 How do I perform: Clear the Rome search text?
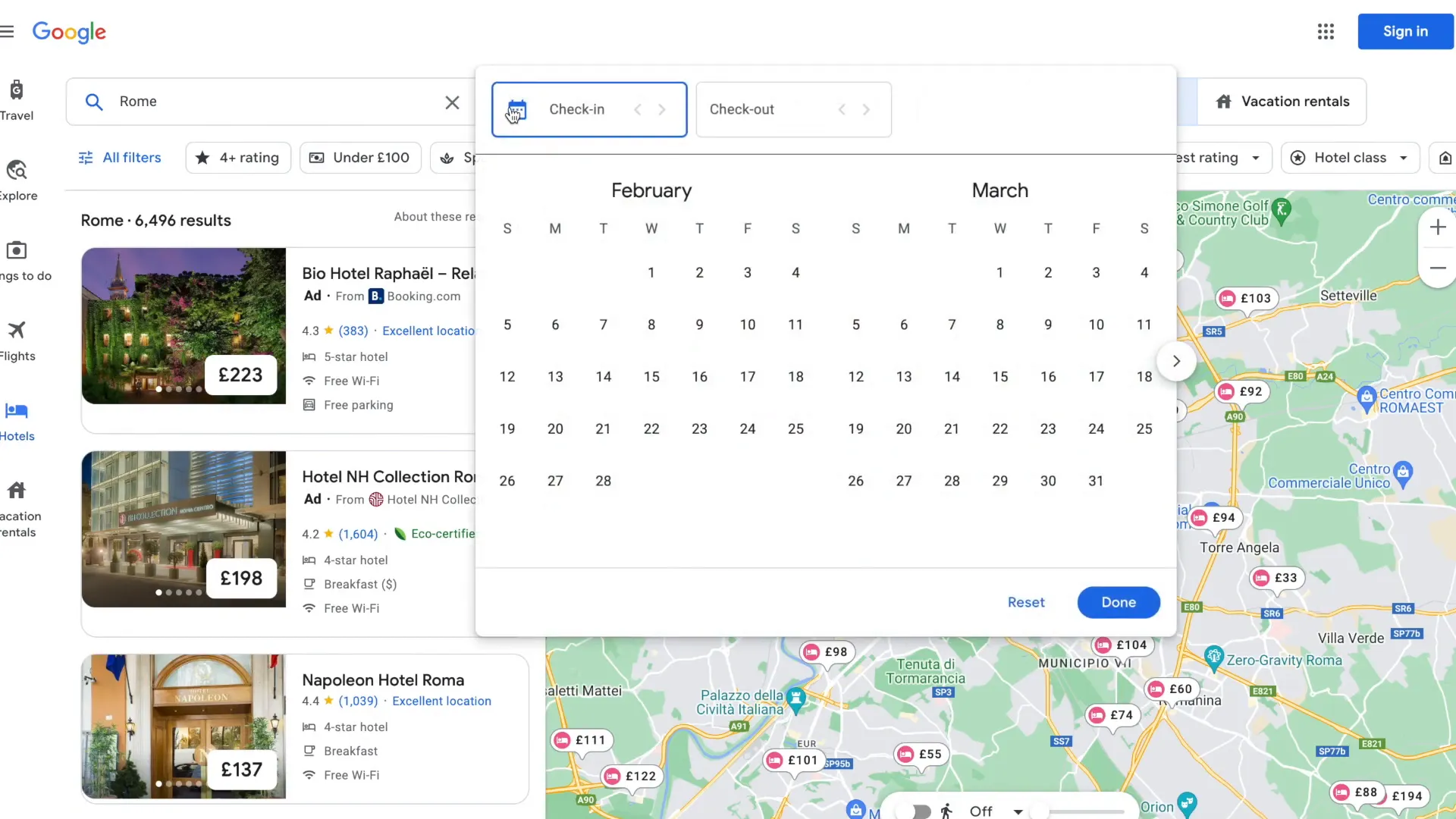pyautogui.click(x=452, y=102)
